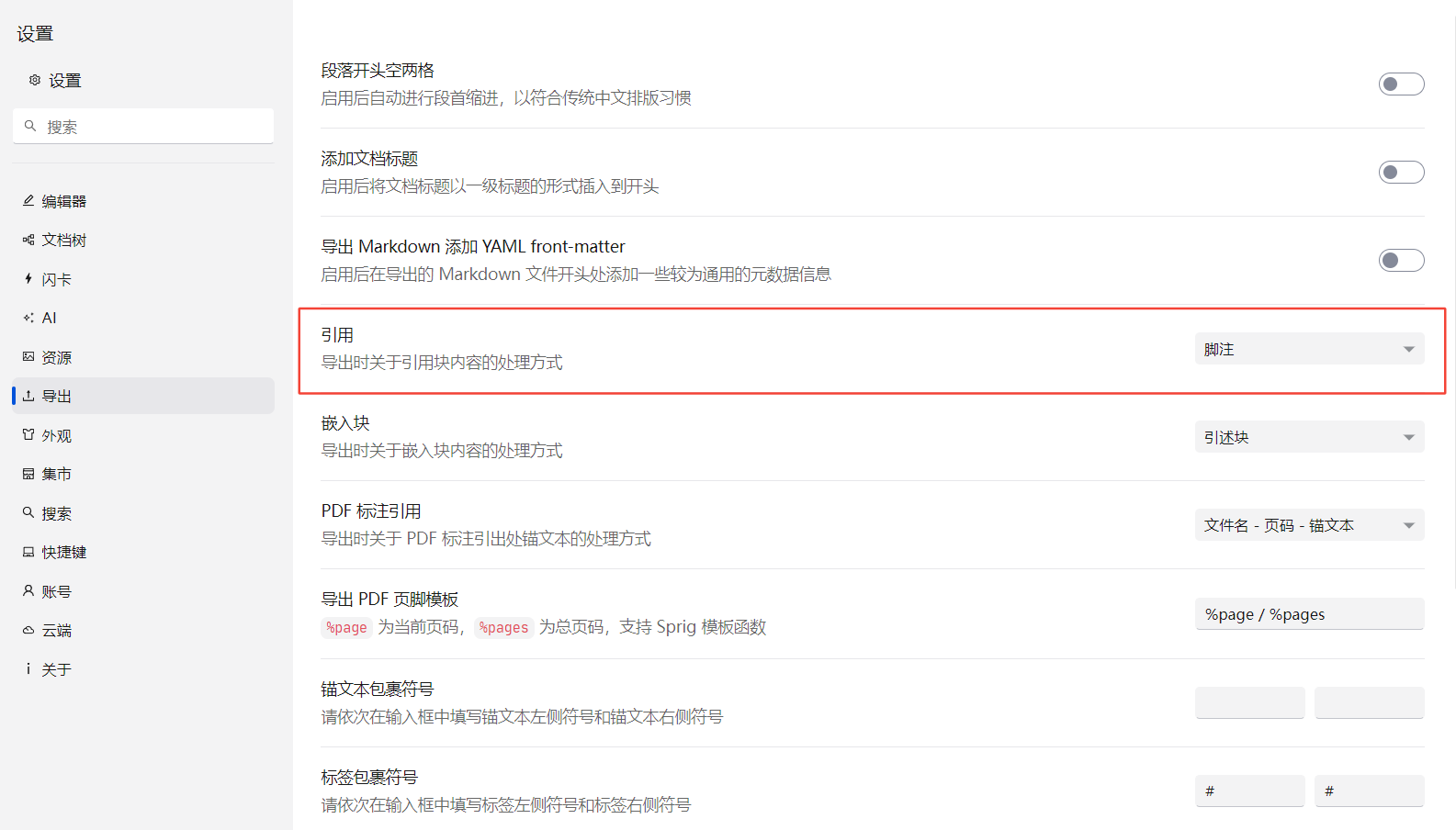Enable the add document title (添加文档标题) switch
This screenshot has height=830, width=1456.
click(x=1401, y=173)
